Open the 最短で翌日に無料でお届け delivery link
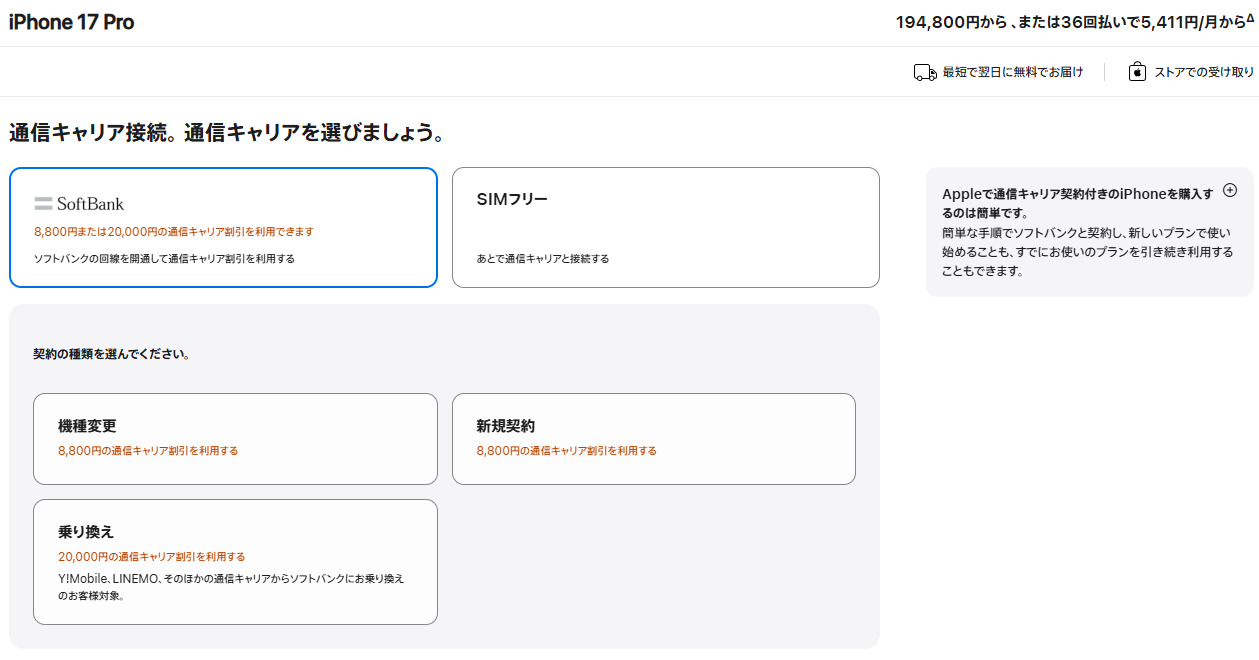The width and height of the screenshot is (1259, 660). [1012, 72]
